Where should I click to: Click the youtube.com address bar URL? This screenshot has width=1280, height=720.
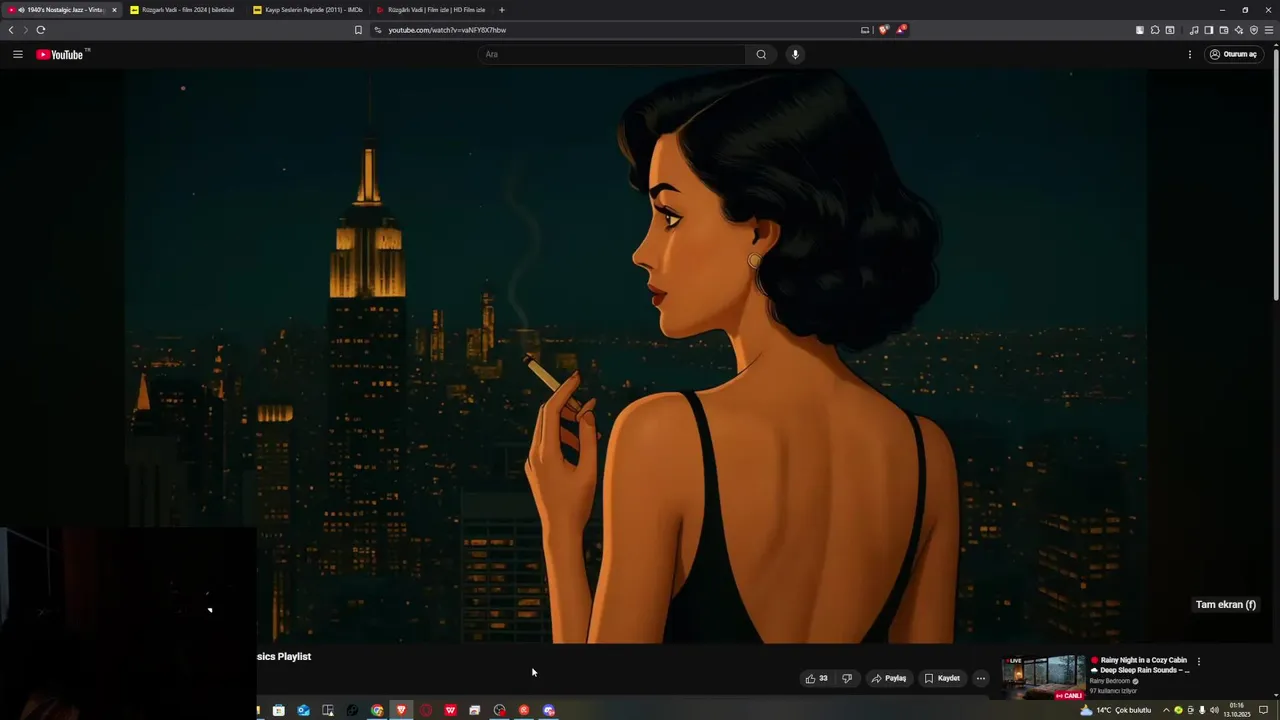(x=447, y=30)
